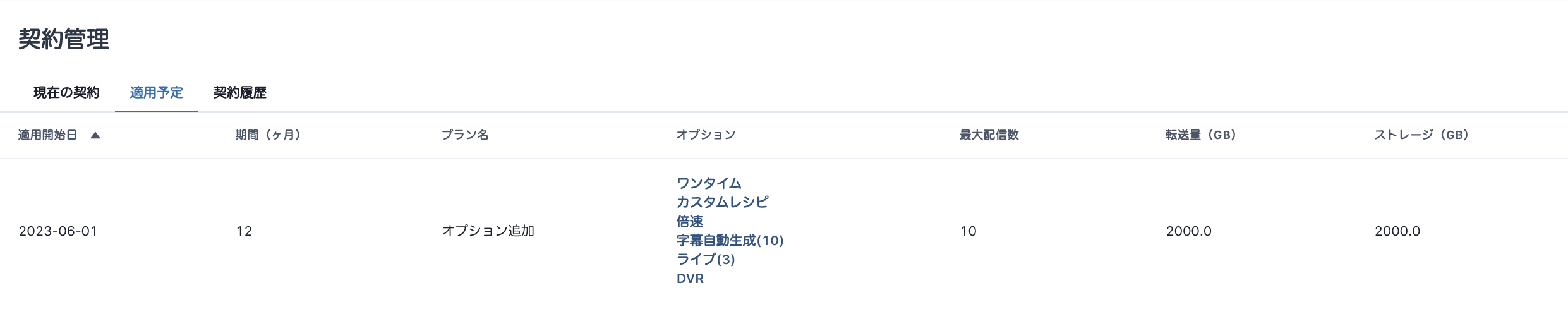Open the 字幕自動生成(10) option link
1568x331 pixels.
[730, 241]
